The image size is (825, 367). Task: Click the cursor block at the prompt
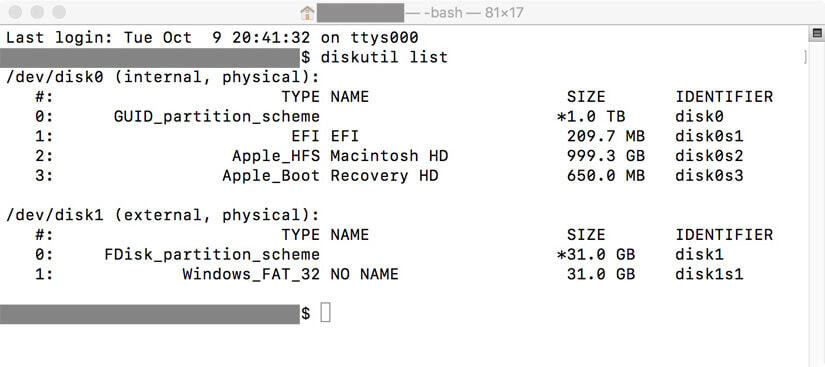coord(326,313)
